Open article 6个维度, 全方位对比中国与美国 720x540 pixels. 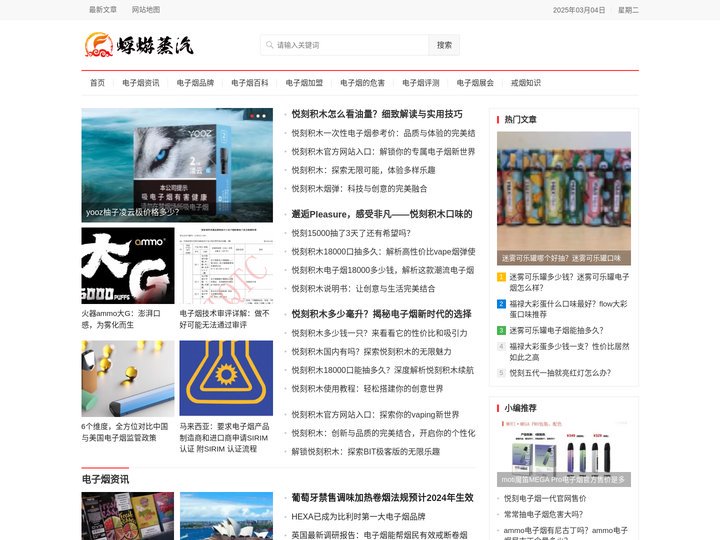[x=125, y=432]
